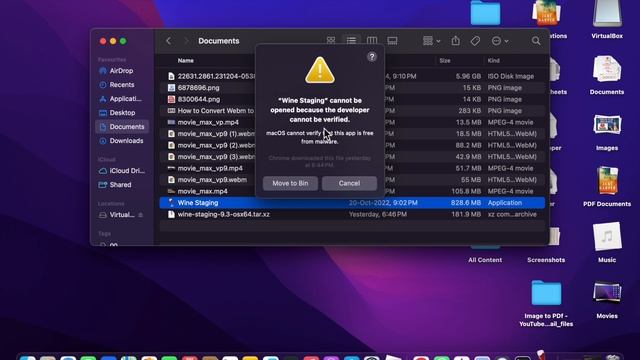The width and height of the screenshot is (640, 360).
Task: Select the How to Convert Webm file
Action: click(216, 111)
